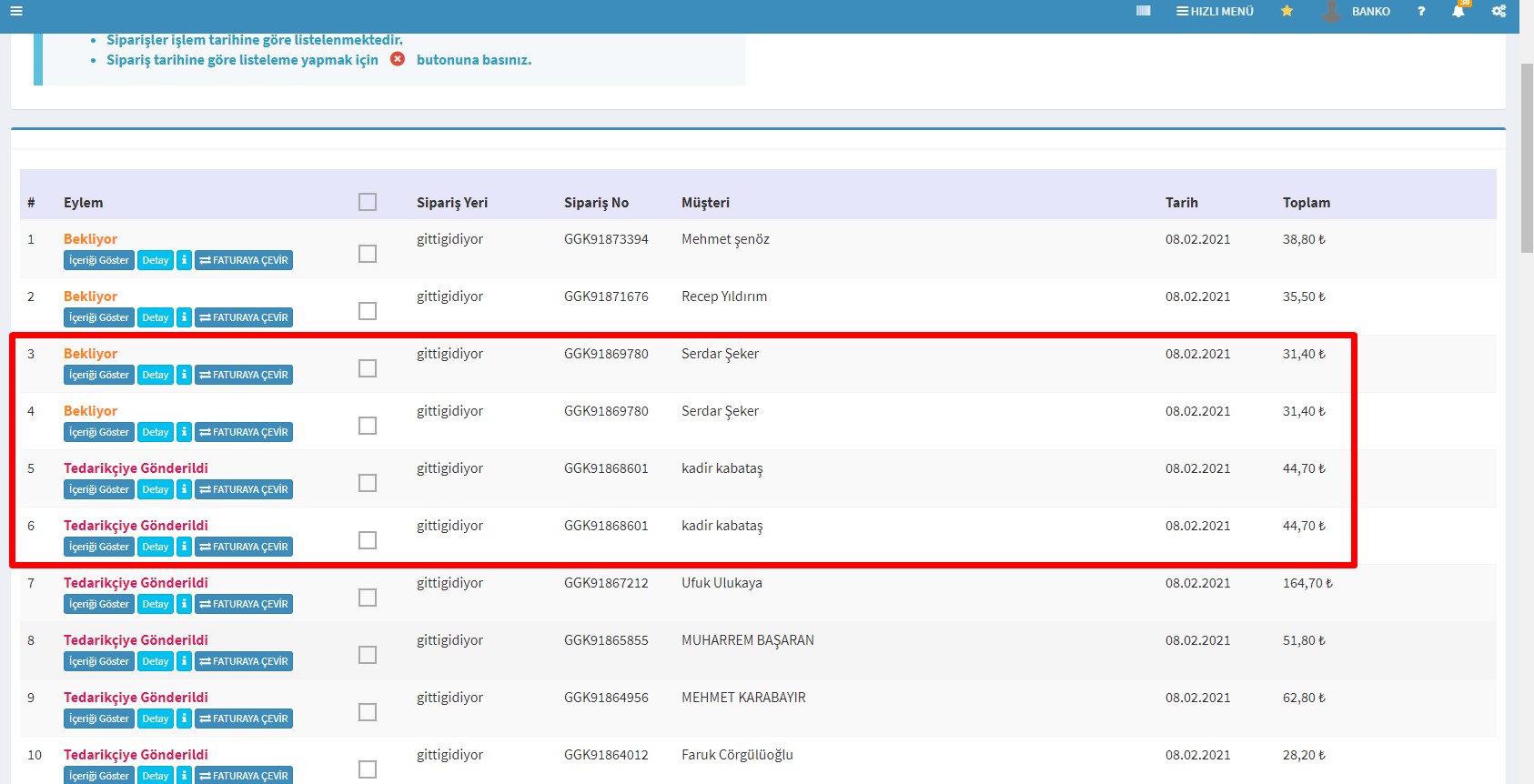Open the notifications bell
Screen dimensions: 1534x784
pyautogui.click(x=1458, y=11)
